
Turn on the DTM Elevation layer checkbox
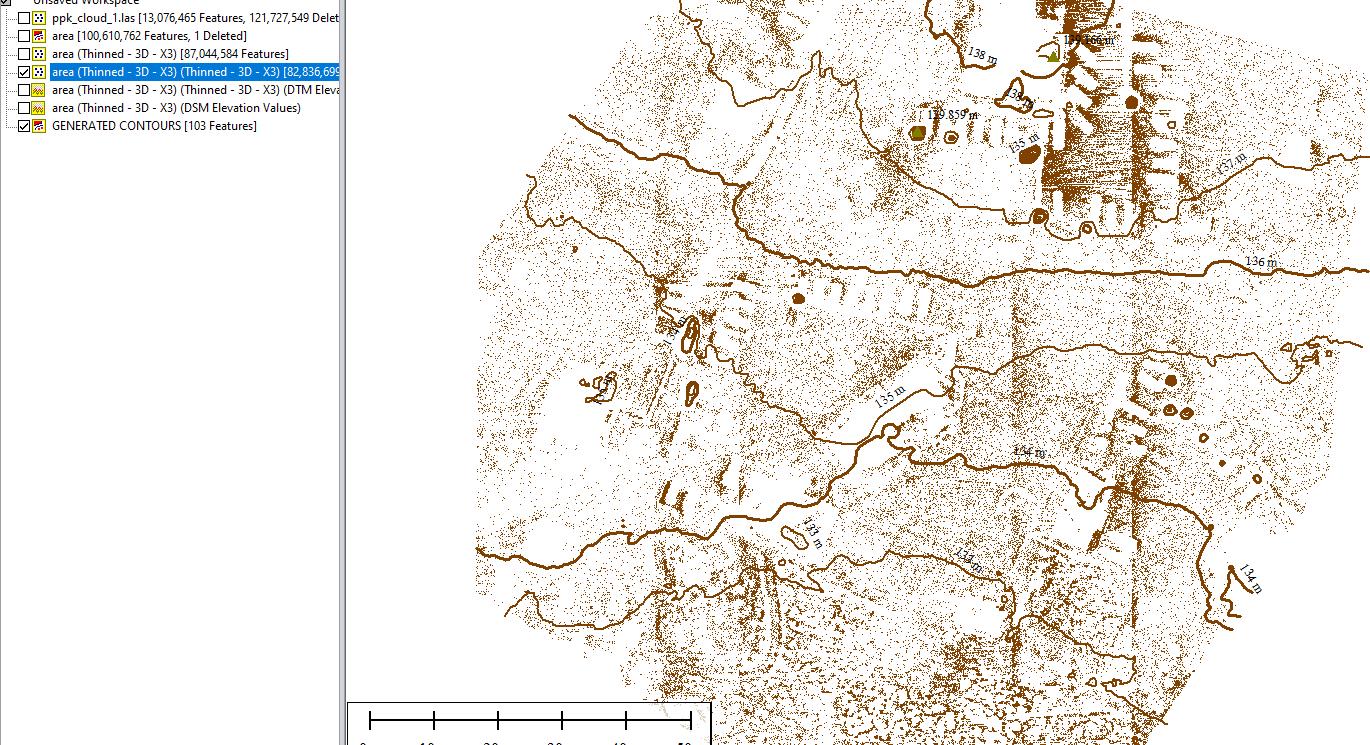click(x=24, y=90)
